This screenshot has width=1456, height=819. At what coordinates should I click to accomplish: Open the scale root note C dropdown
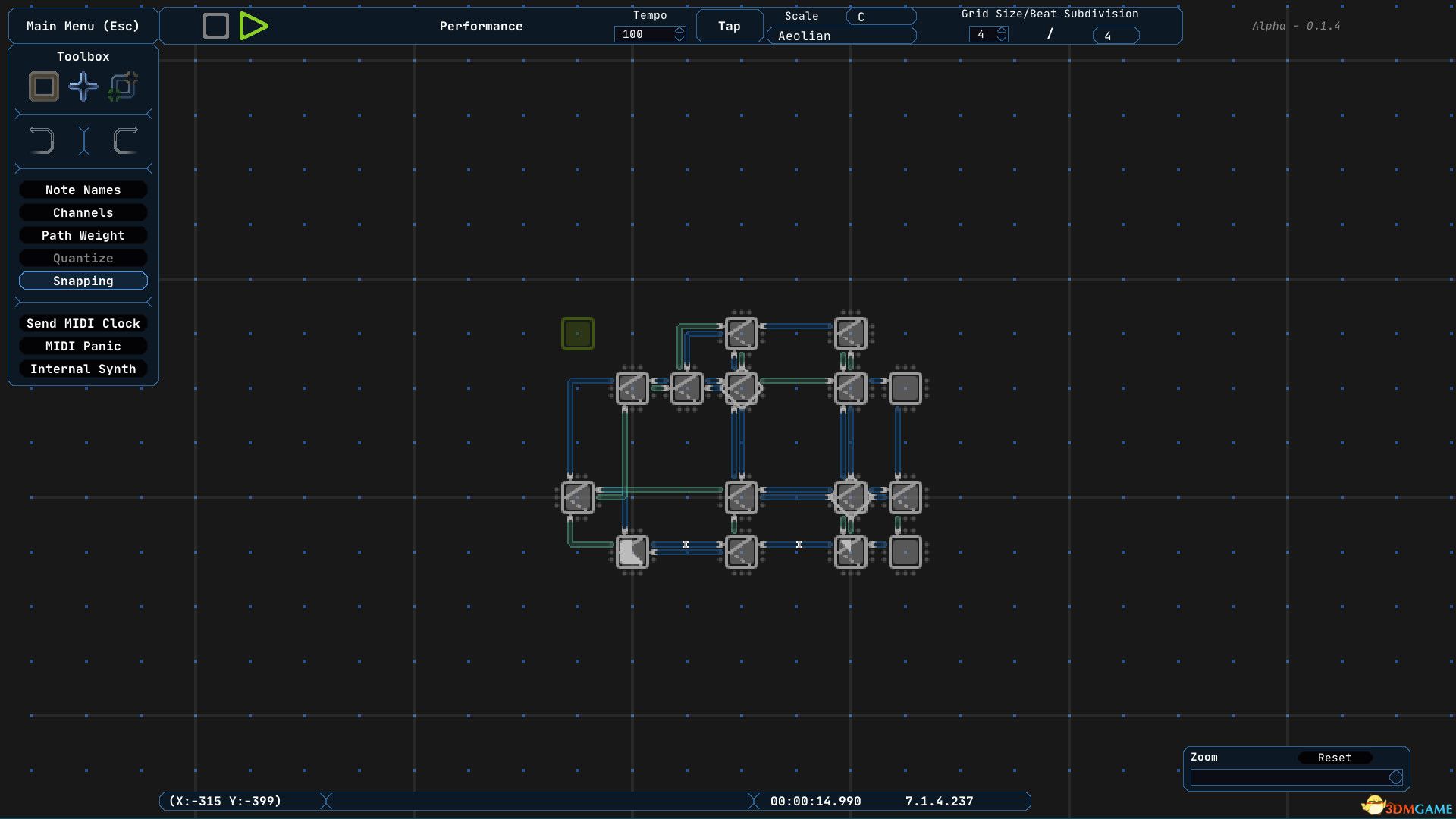880,17
